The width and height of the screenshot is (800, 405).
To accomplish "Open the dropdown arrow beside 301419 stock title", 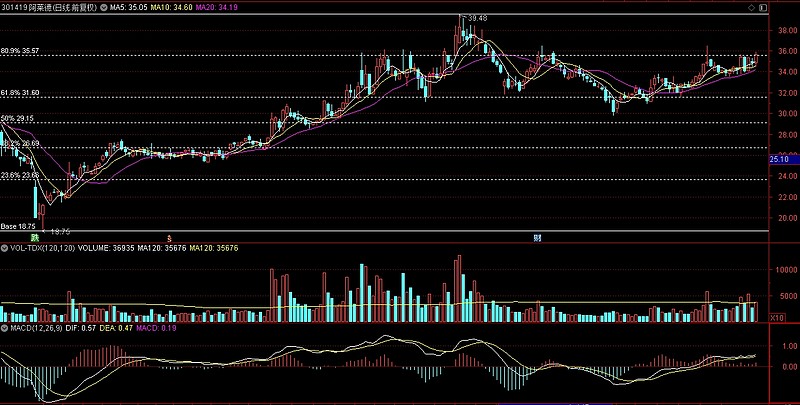I will tap(105, 8).
